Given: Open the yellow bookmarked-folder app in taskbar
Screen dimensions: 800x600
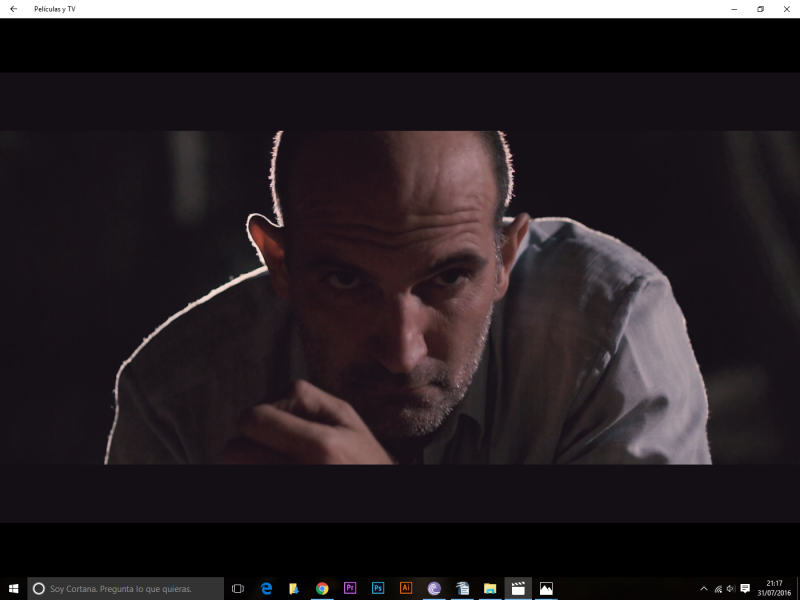Looking at the screenshot, I should coord(294,588).
